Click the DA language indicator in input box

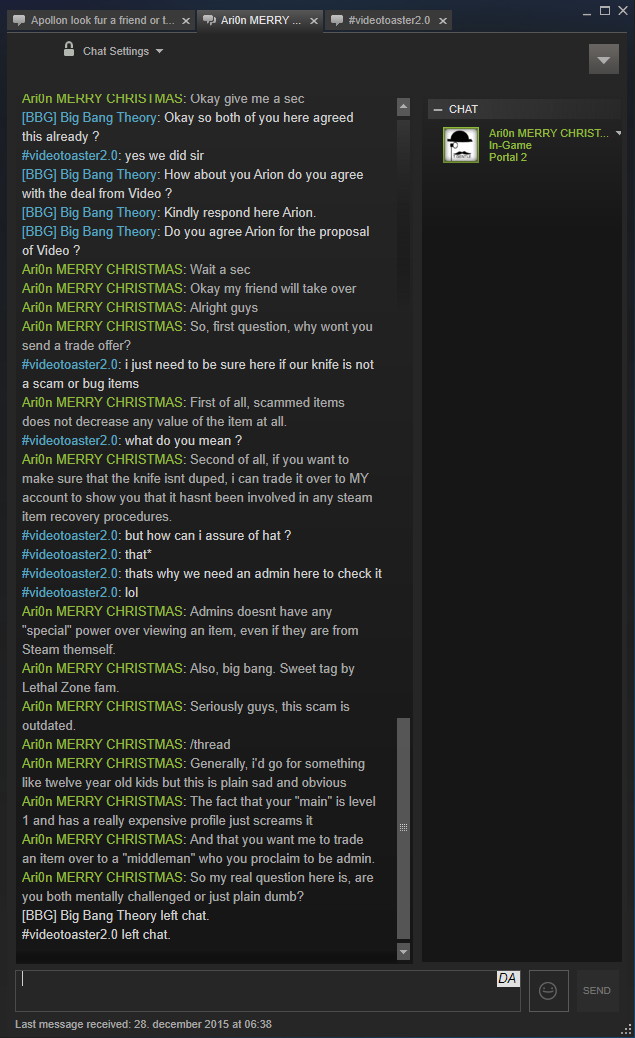(508, 978)
